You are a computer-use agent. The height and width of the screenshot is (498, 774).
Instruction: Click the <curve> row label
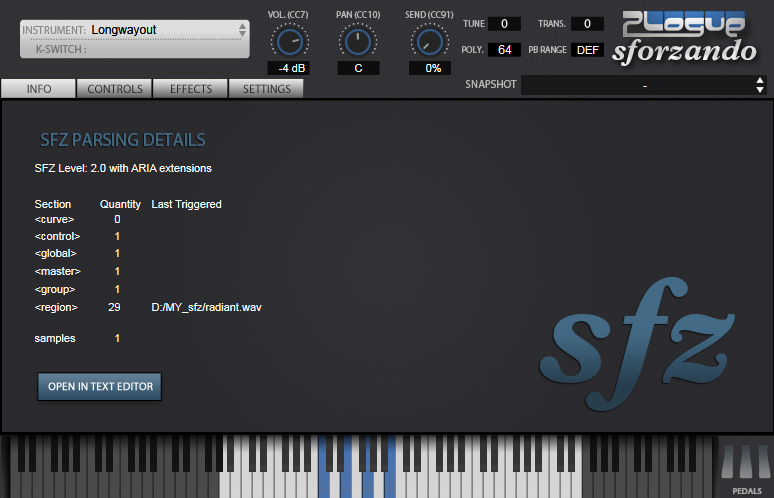coord(54,219)
